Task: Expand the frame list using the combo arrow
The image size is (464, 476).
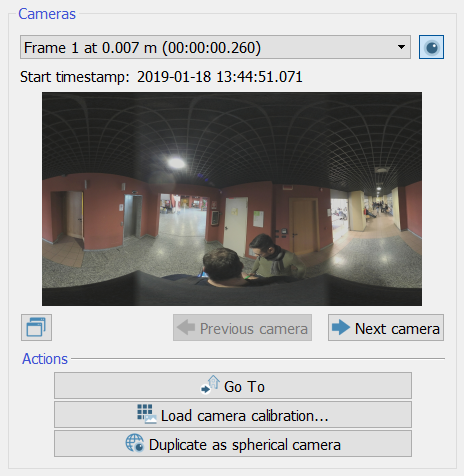Action: [x=402, y=47]
